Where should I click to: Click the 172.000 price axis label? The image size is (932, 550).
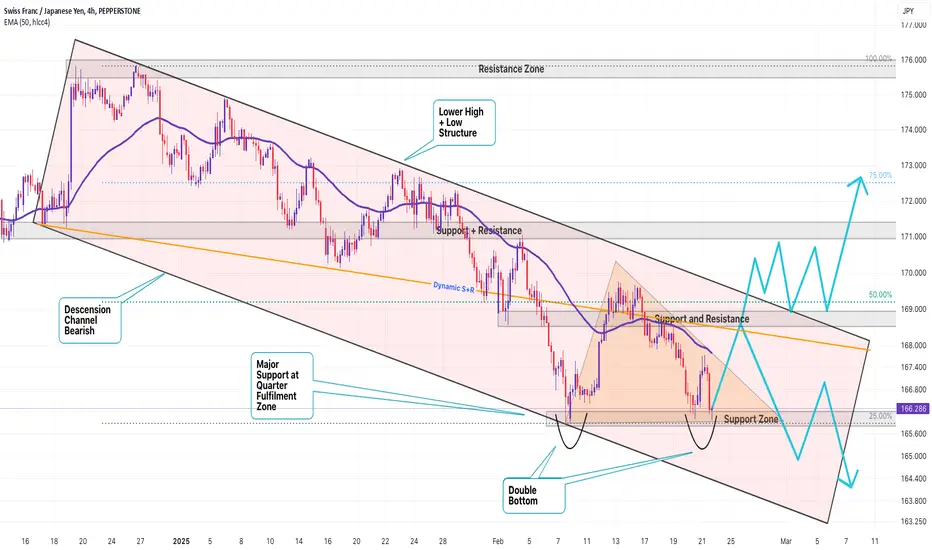click(x=914, y=201)
